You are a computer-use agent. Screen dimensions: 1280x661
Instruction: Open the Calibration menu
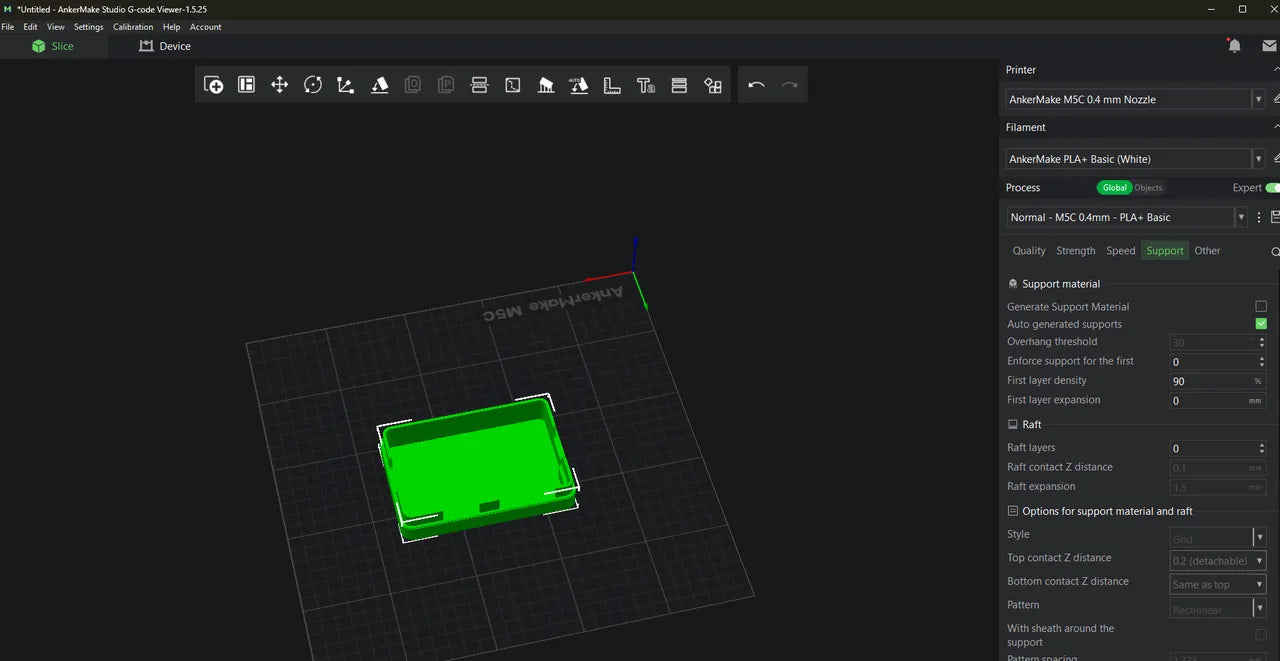pos(132,27)
